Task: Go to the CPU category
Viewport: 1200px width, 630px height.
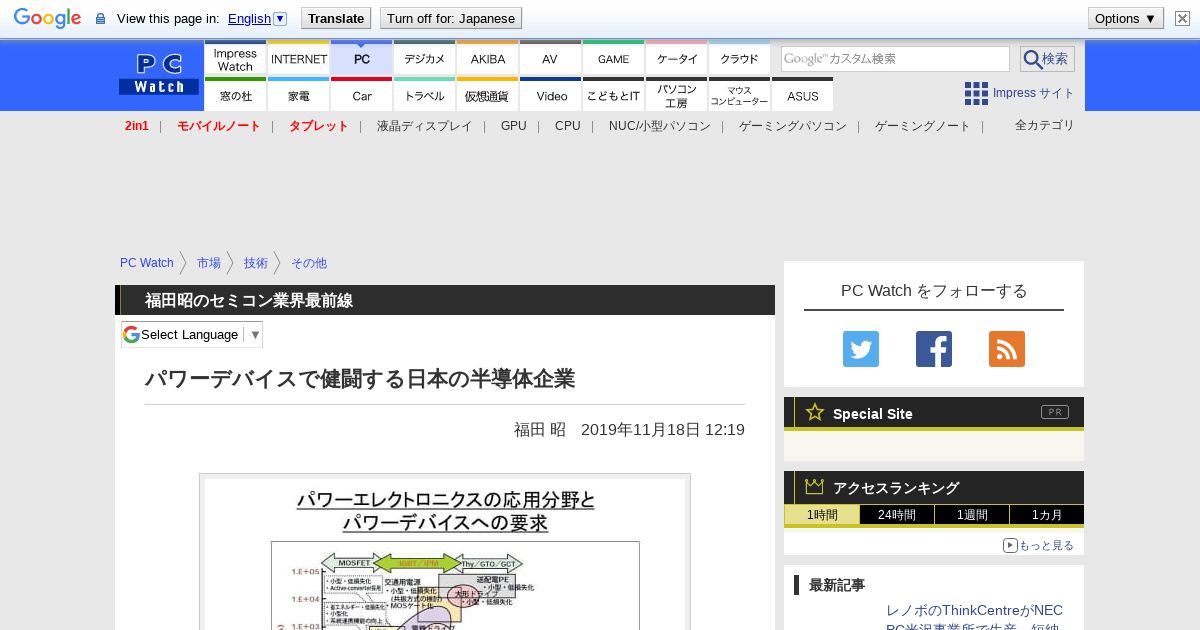Action: (568, 126)
